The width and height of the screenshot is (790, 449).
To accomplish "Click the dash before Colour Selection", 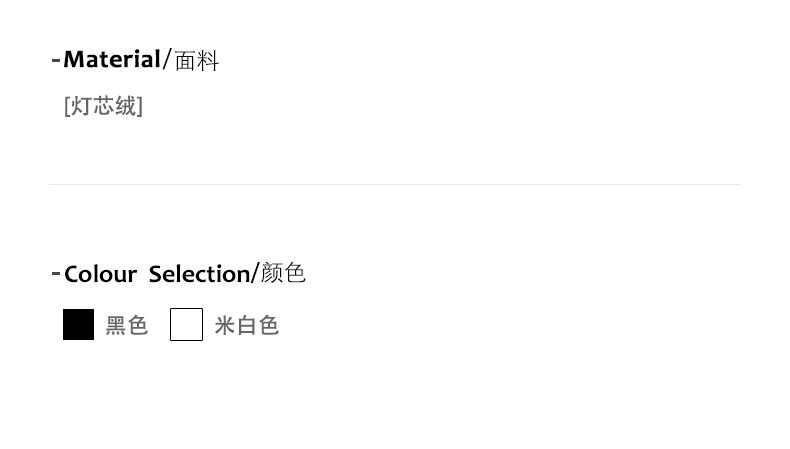I will click(x=55, y=273).
